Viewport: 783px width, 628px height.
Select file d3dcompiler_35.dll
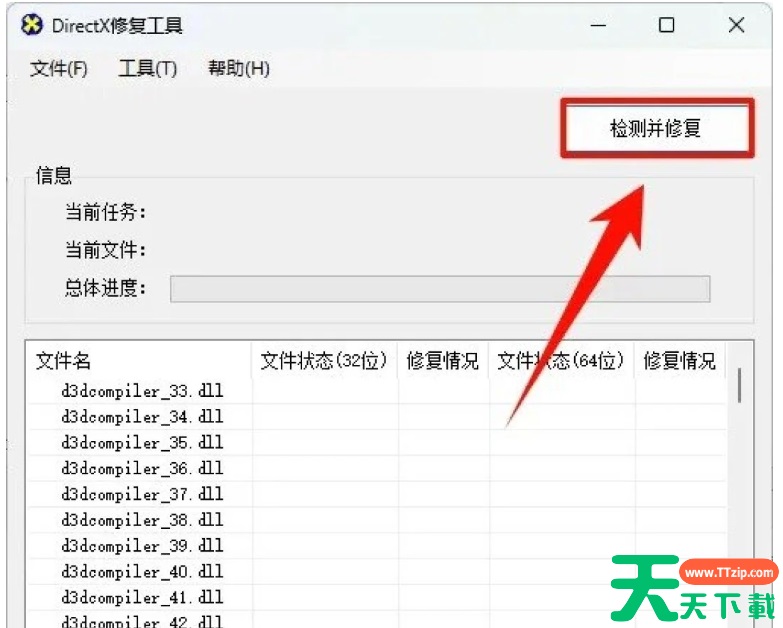[x=142, y=443]
